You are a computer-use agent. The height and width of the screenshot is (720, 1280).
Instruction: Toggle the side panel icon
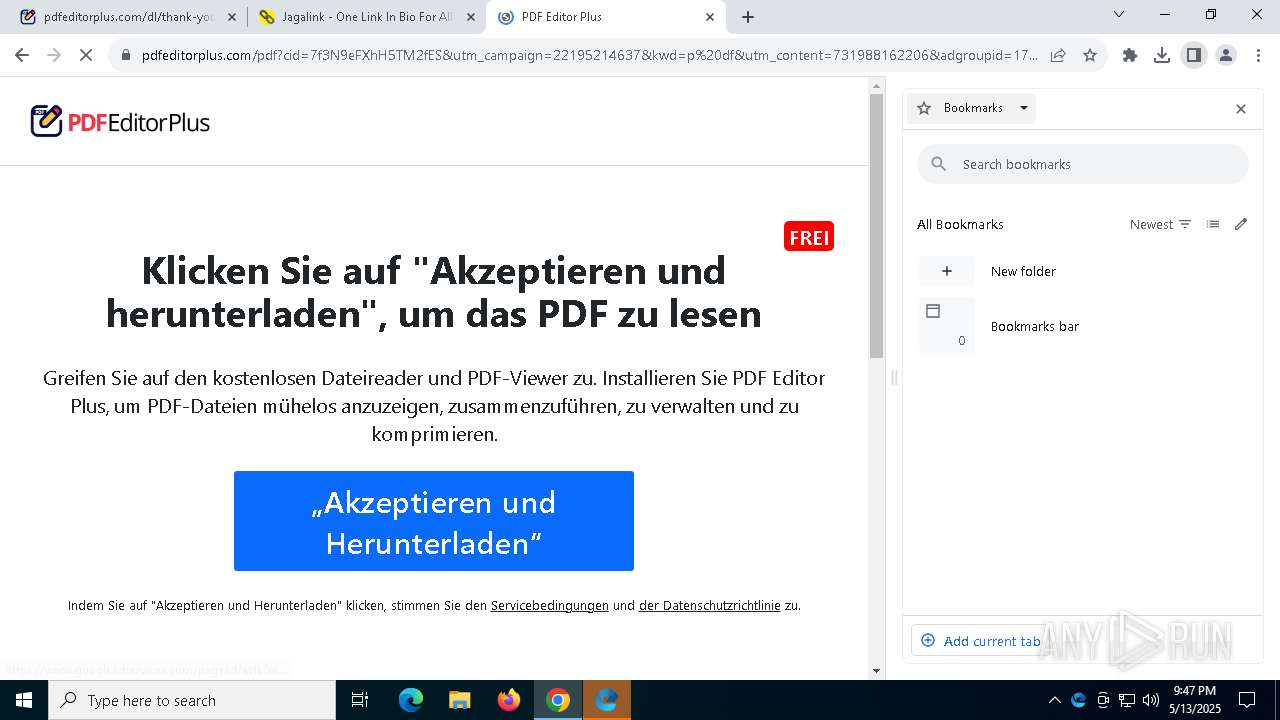pyautogui.click(x=1194, y=55)
